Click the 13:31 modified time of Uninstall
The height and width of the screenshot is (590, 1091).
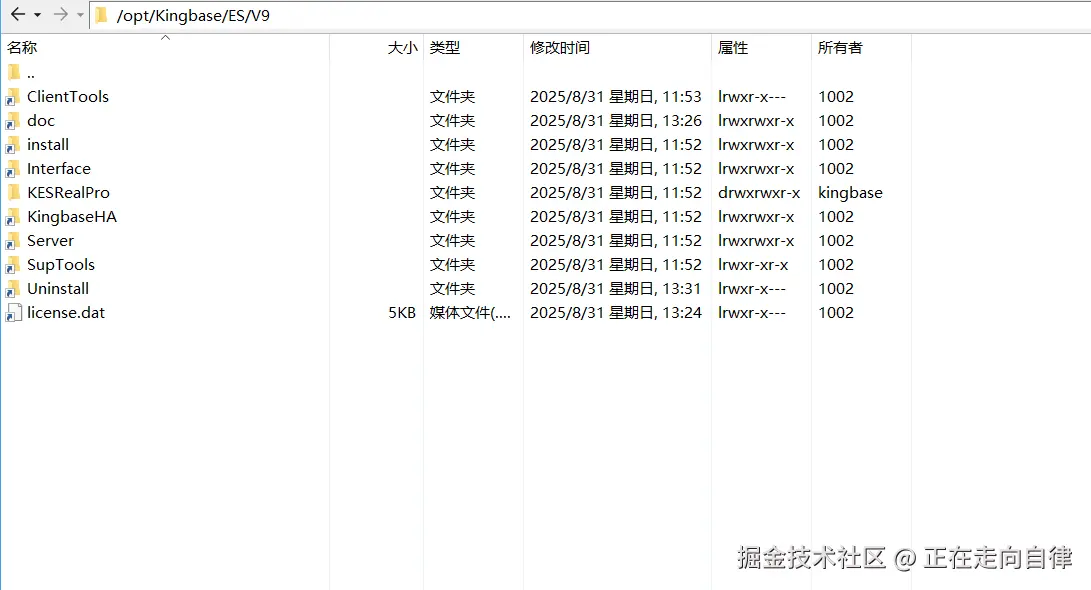[682, 289]
